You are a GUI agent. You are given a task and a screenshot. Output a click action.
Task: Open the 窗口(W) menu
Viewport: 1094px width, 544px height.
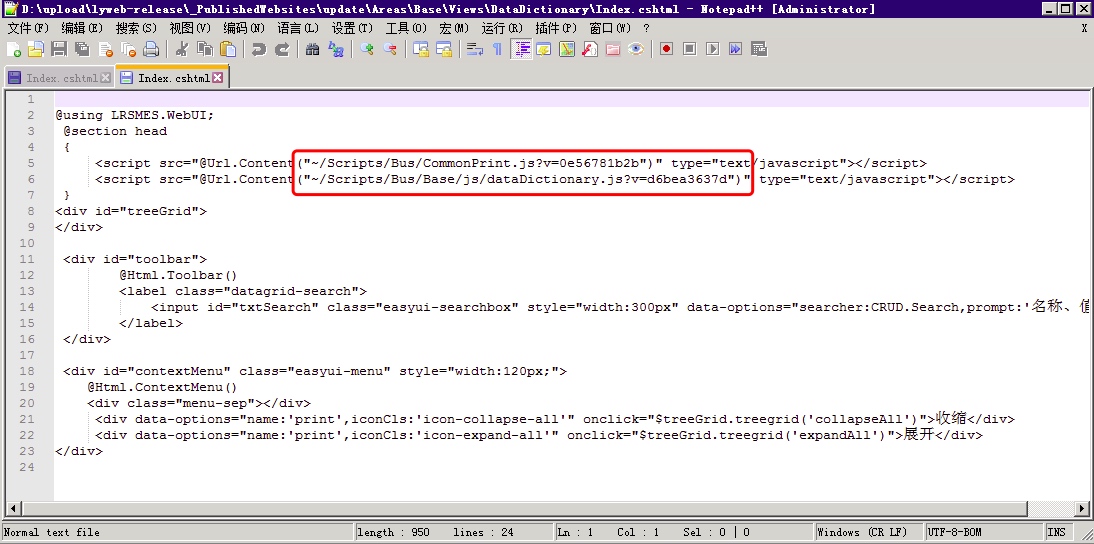[610, 28]
